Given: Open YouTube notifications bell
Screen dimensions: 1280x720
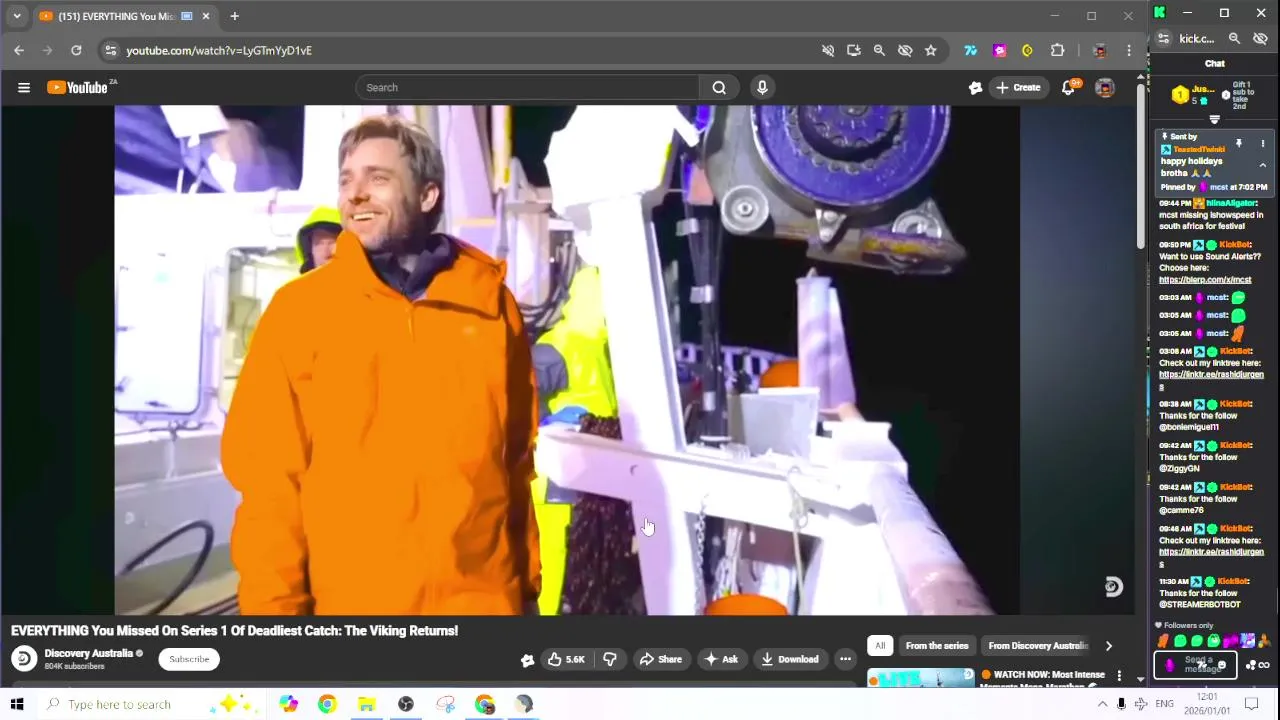Looking at the screenshot, I should coord(1068,88).
